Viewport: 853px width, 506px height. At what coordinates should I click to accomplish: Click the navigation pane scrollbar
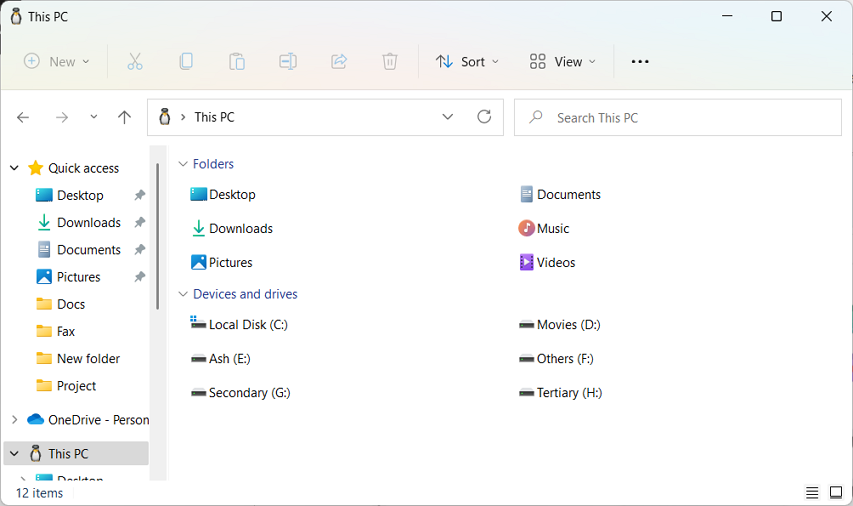pos(157,236)
